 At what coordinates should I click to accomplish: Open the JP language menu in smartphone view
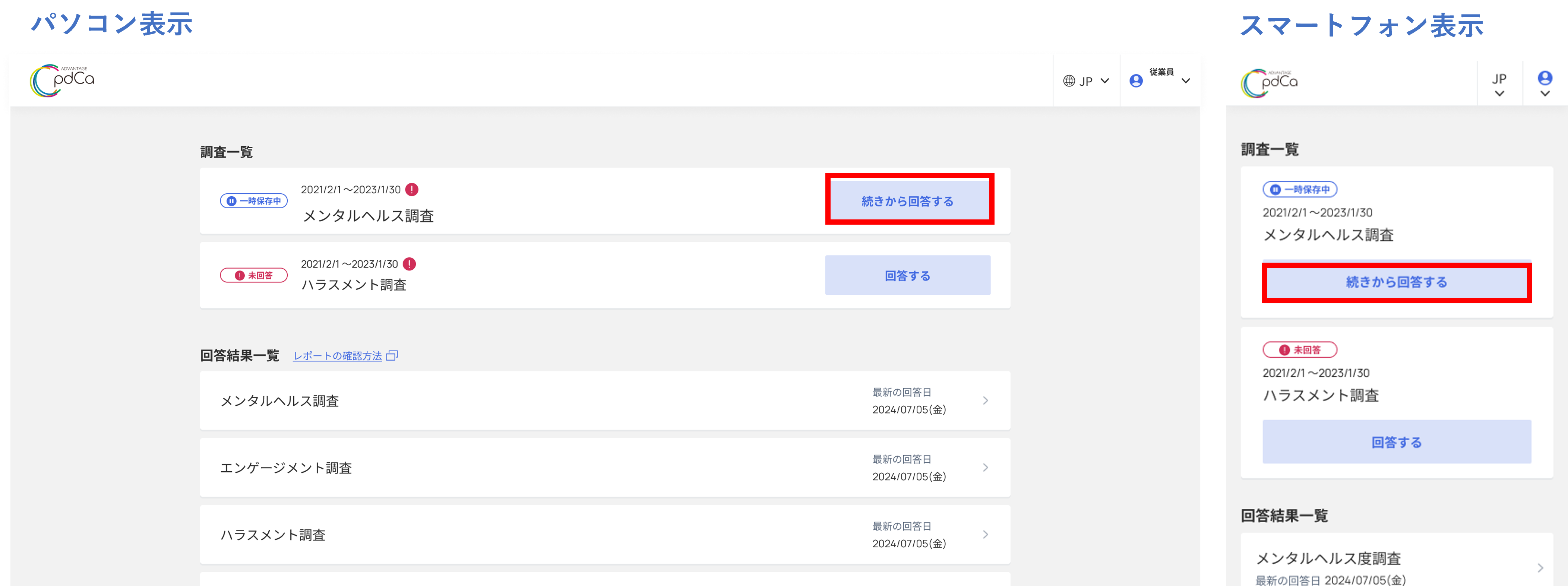pos(1499,85)
